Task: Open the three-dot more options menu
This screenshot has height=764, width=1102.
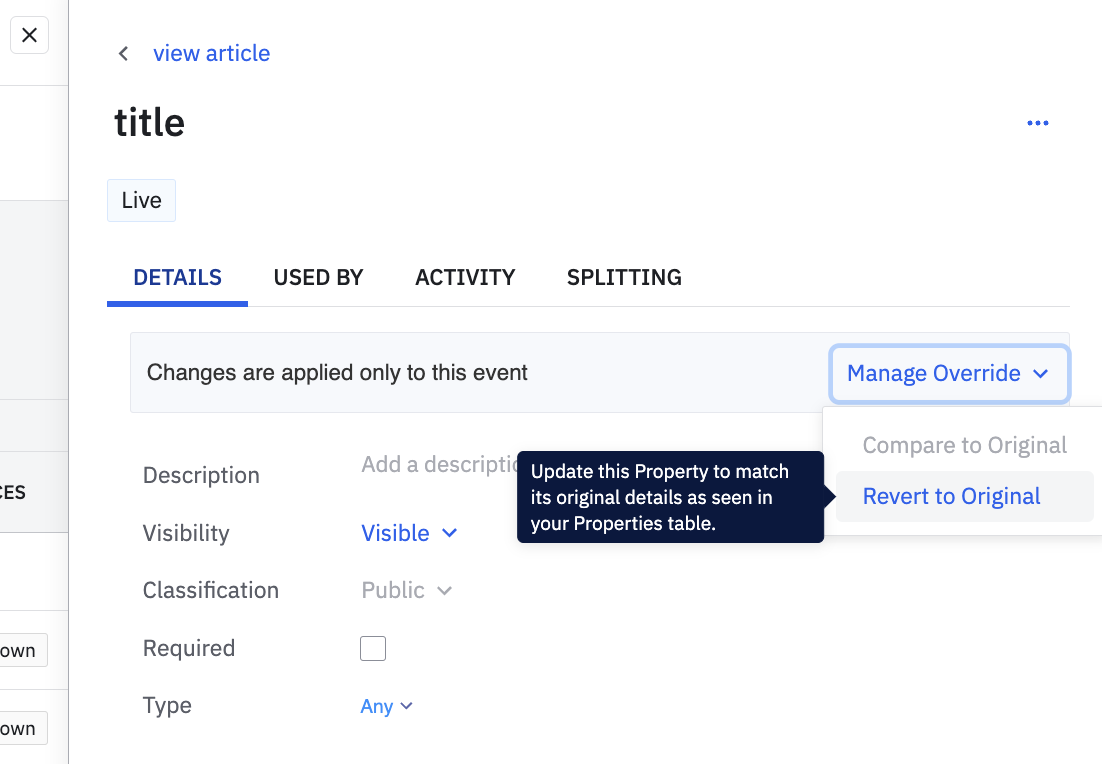Action: [1038, 123]
